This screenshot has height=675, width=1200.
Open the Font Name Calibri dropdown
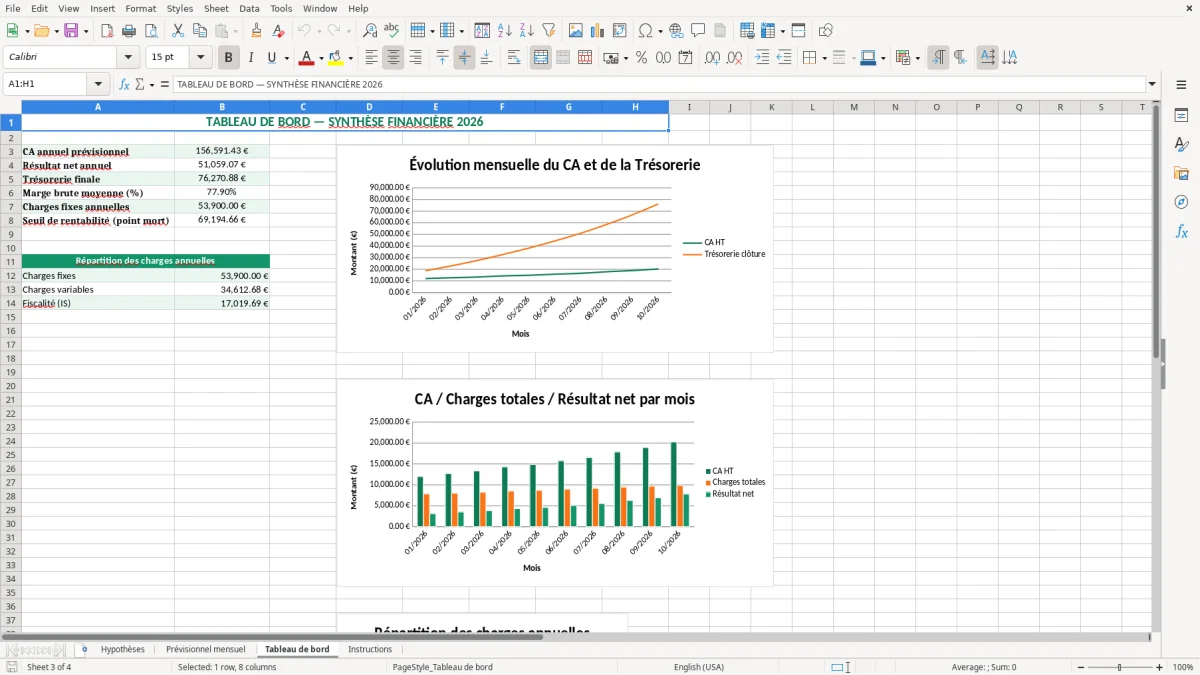(127, 58)
